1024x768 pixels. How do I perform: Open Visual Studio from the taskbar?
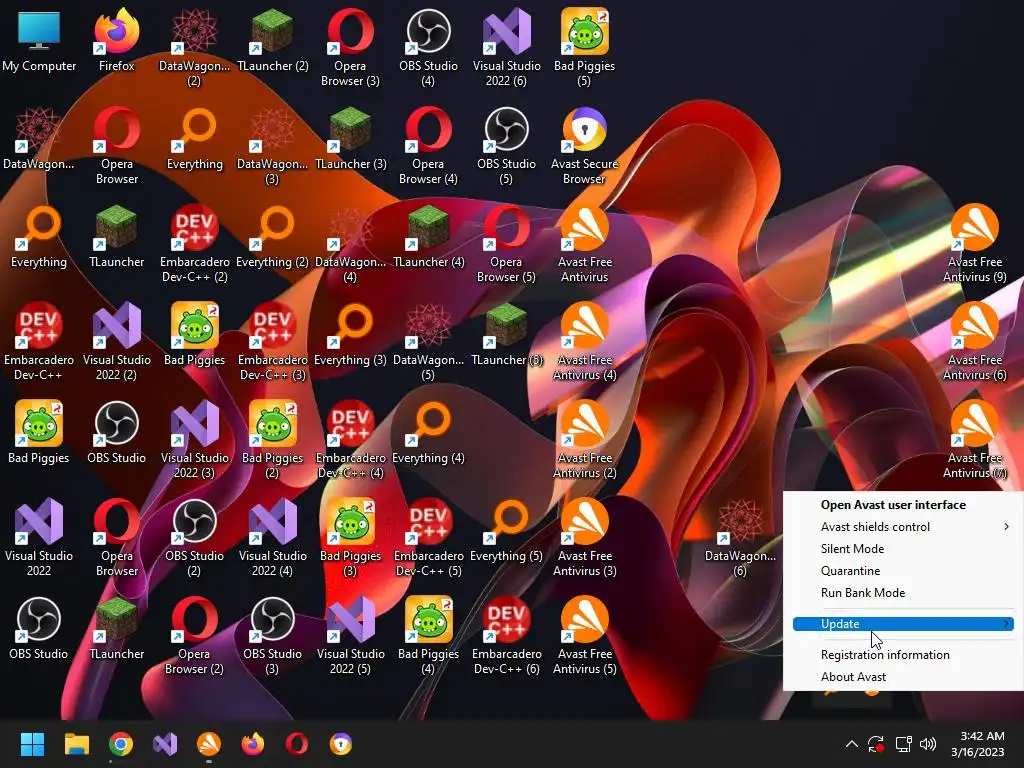tap(165, 744)
